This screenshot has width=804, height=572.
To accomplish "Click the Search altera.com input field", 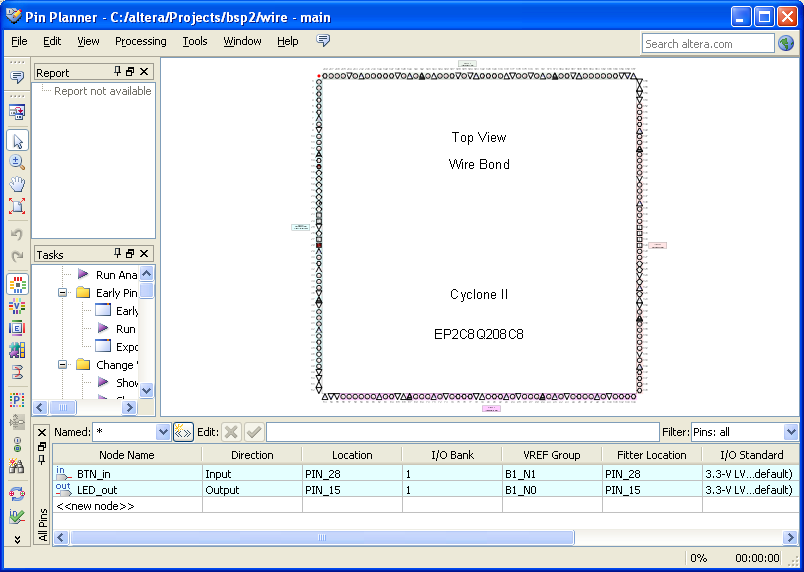I will click(707, 43).
